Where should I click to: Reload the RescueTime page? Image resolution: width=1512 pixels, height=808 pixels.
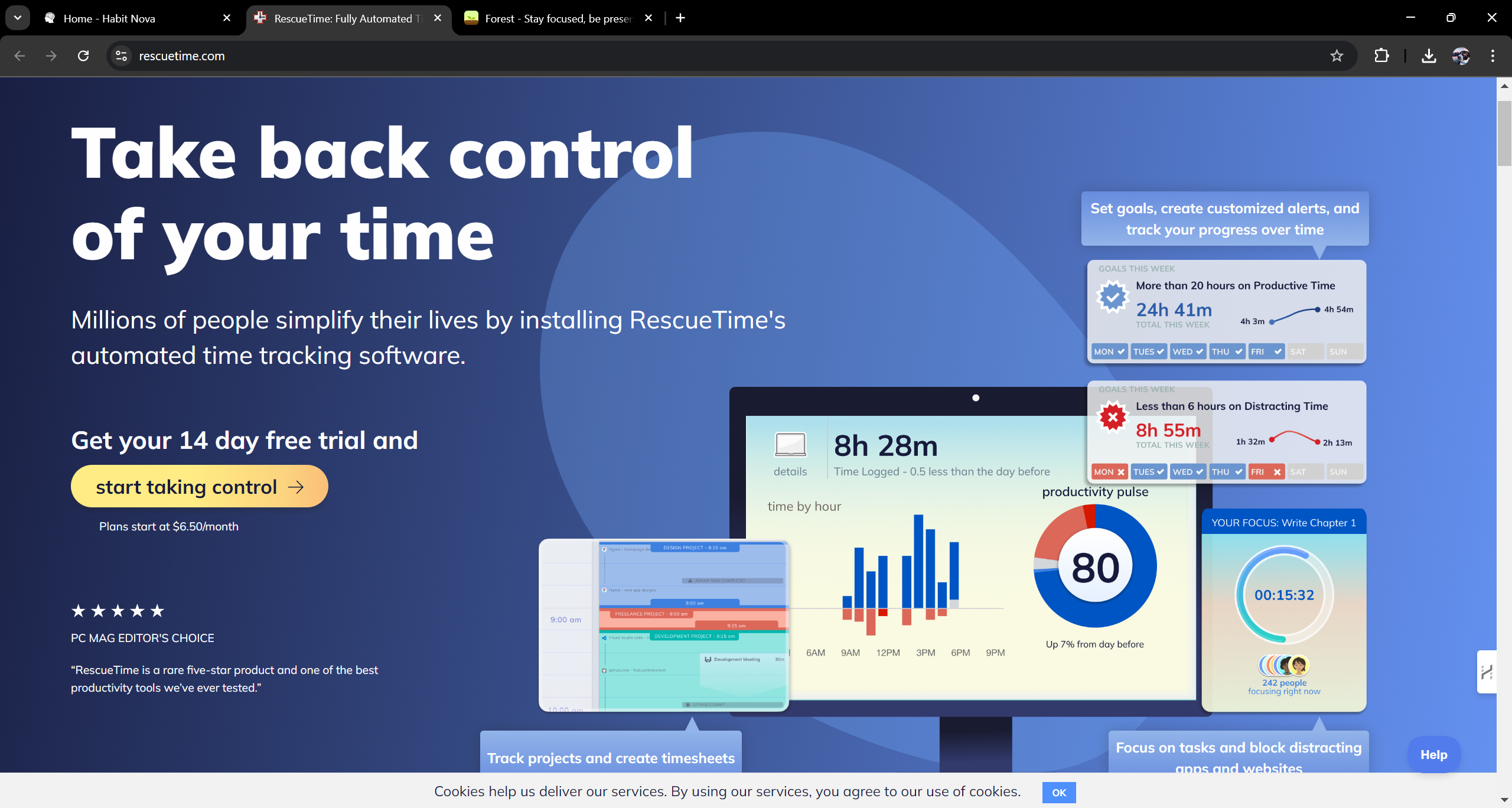click(83, 56)
